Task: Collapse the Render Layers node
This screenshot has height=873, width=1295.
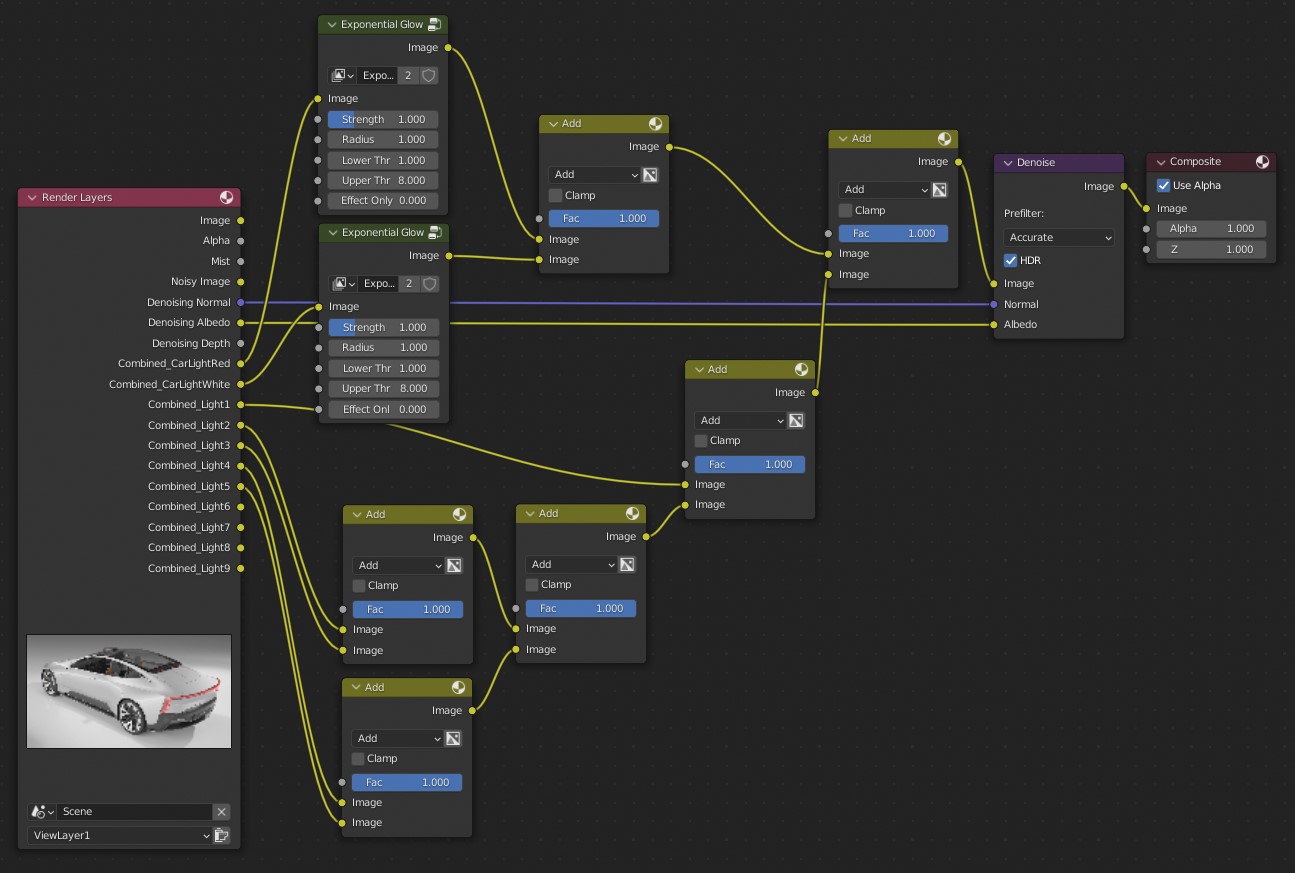Action: coord(32,197)
